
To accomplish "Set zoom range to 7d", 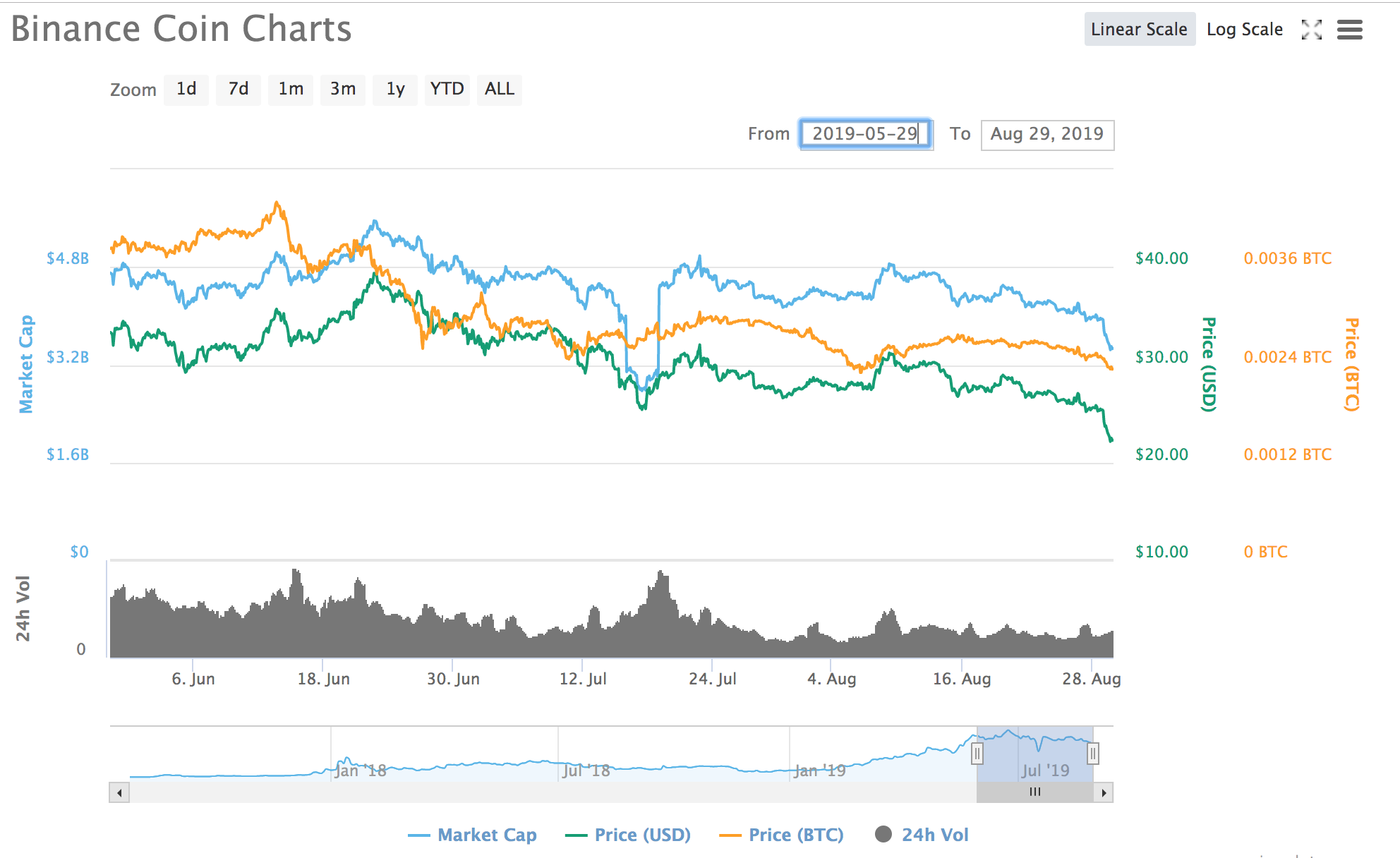I will 239,89.
